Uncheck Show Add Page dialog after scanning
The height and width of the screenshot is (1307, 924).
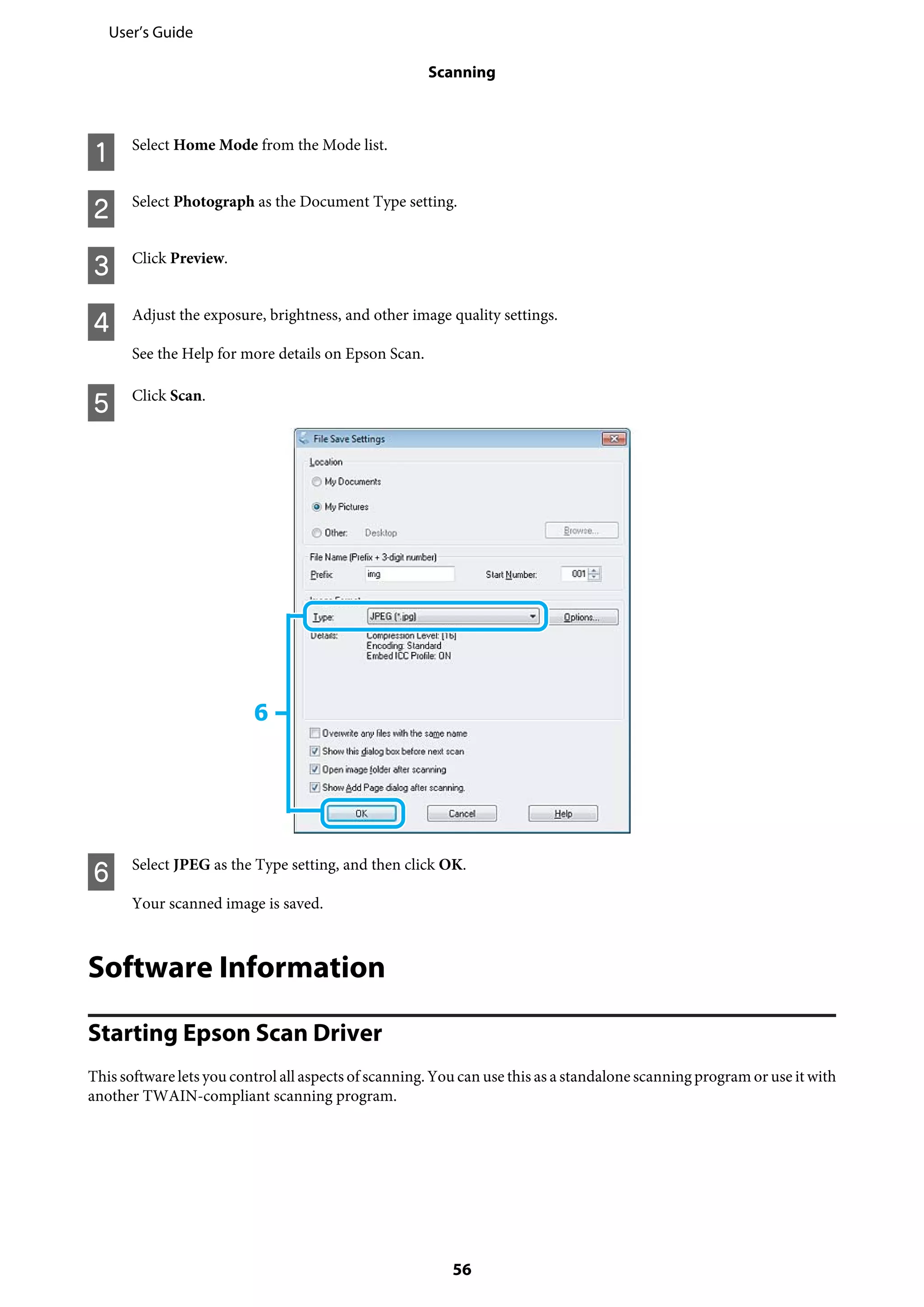tap(315, 788)
